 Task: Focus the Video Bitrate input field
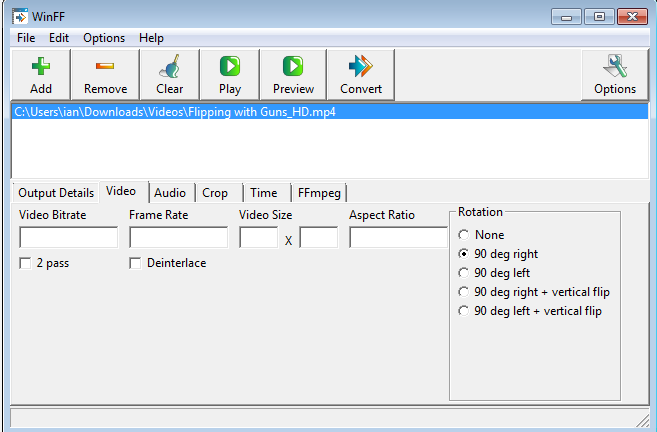tap(69, 238)
